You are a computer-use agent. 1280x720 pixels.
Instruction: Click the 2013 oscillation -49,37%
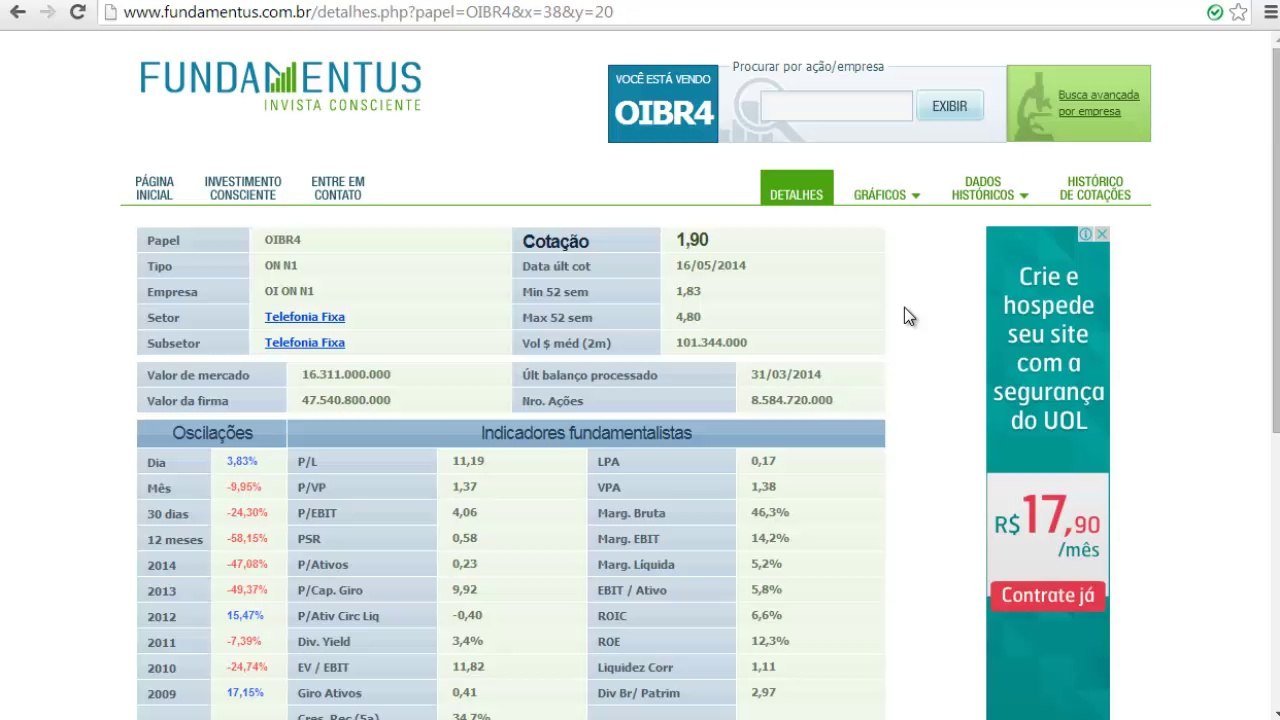pos(247,590)
